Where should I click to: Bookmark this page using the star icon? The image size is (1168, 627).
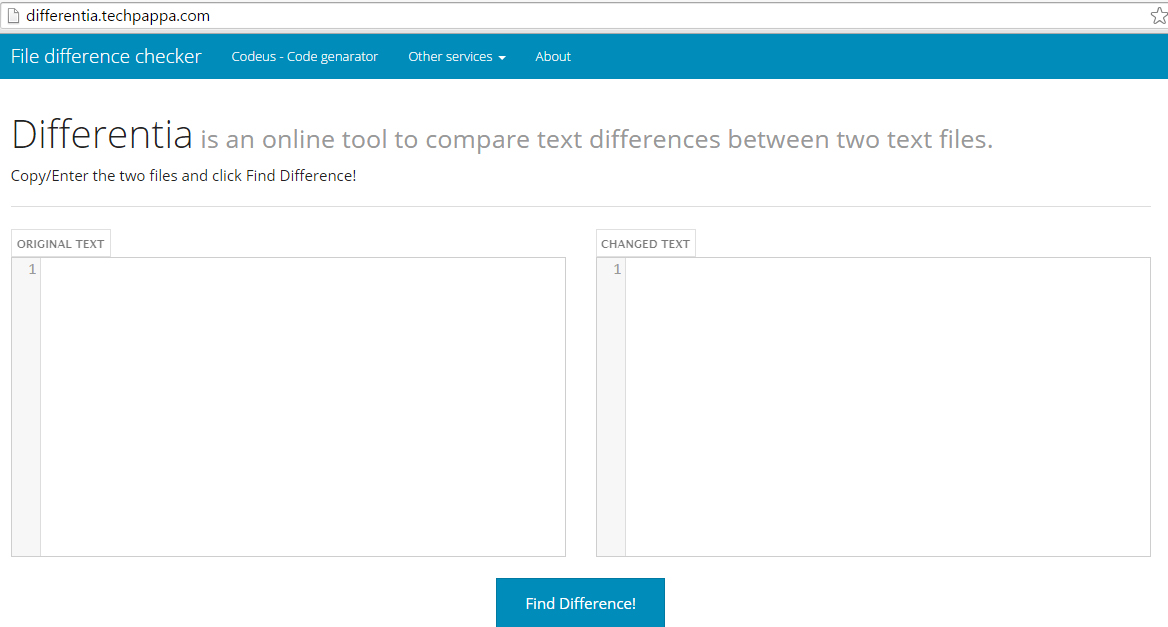click(x=1157, y=15)
